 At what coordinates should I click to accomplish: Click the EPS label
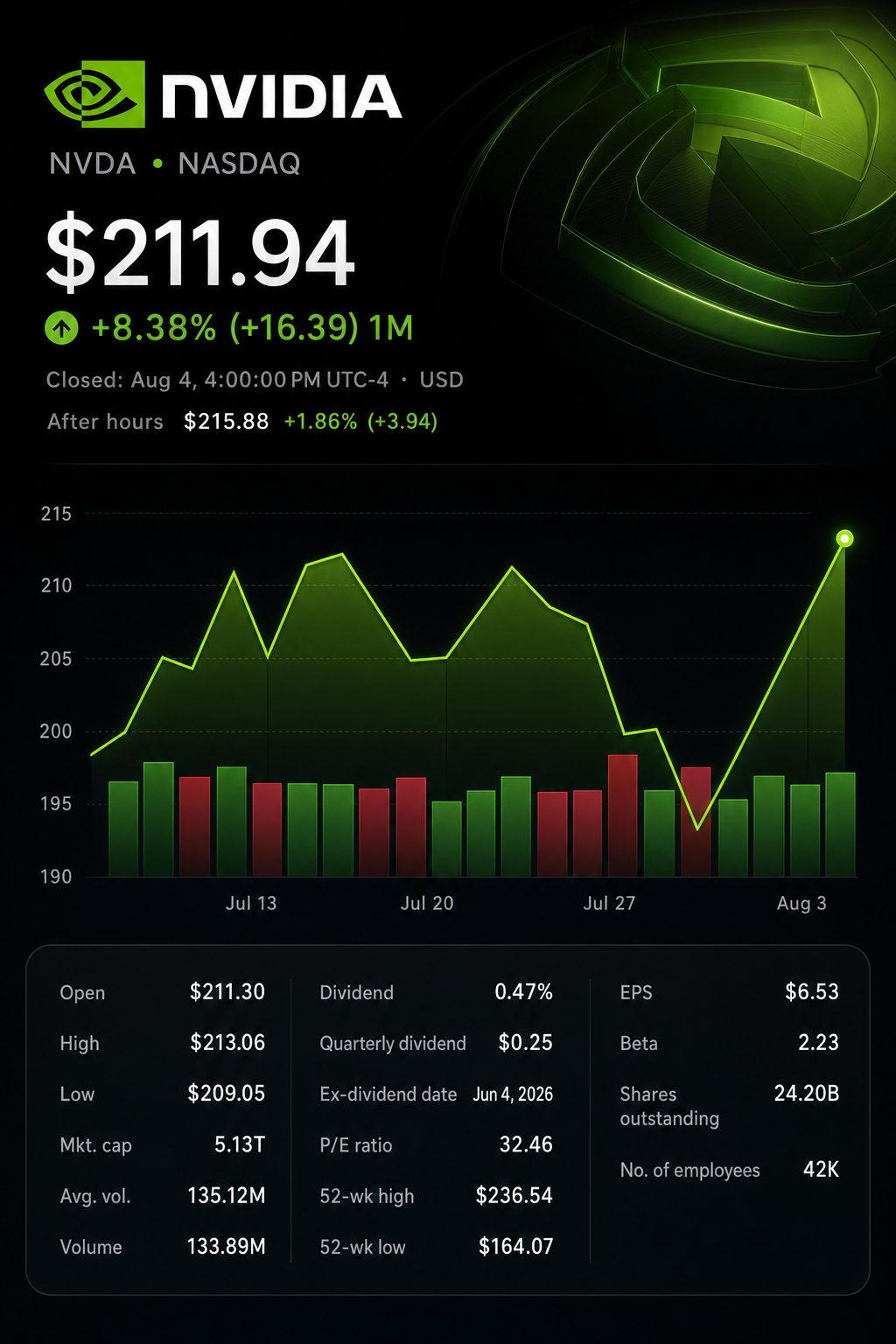pos(636,992)
